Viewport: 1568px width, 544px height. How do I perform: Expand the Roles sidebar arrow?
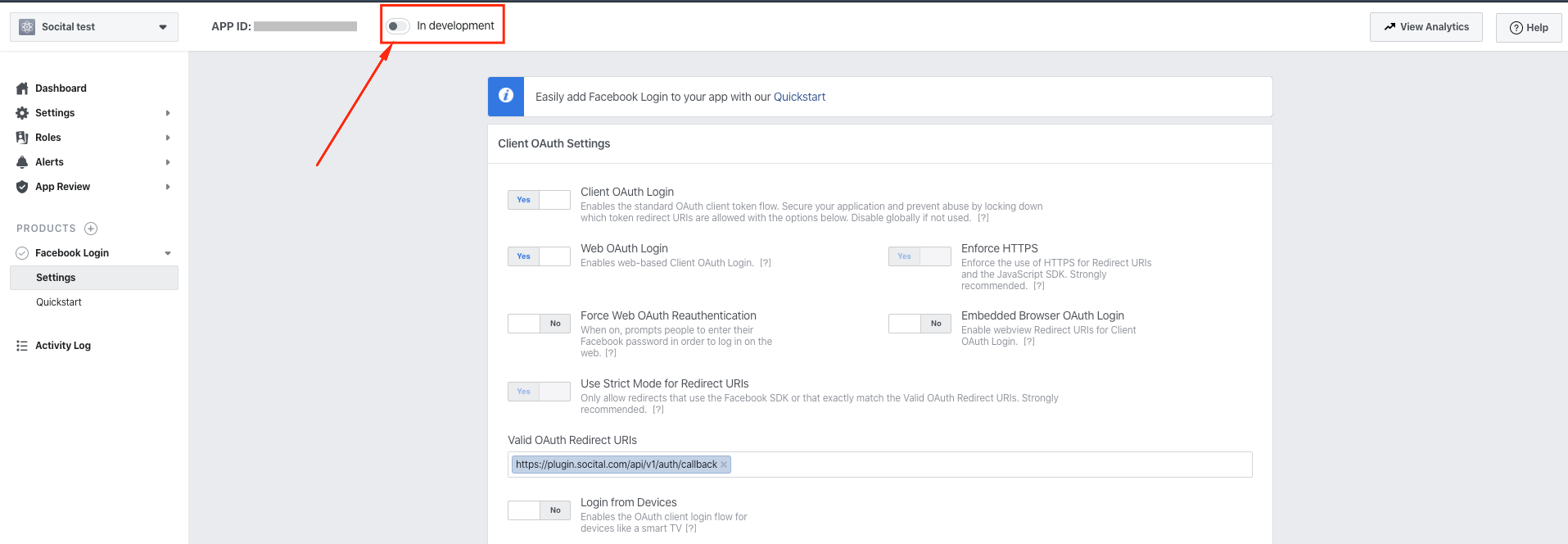(168, 138)
